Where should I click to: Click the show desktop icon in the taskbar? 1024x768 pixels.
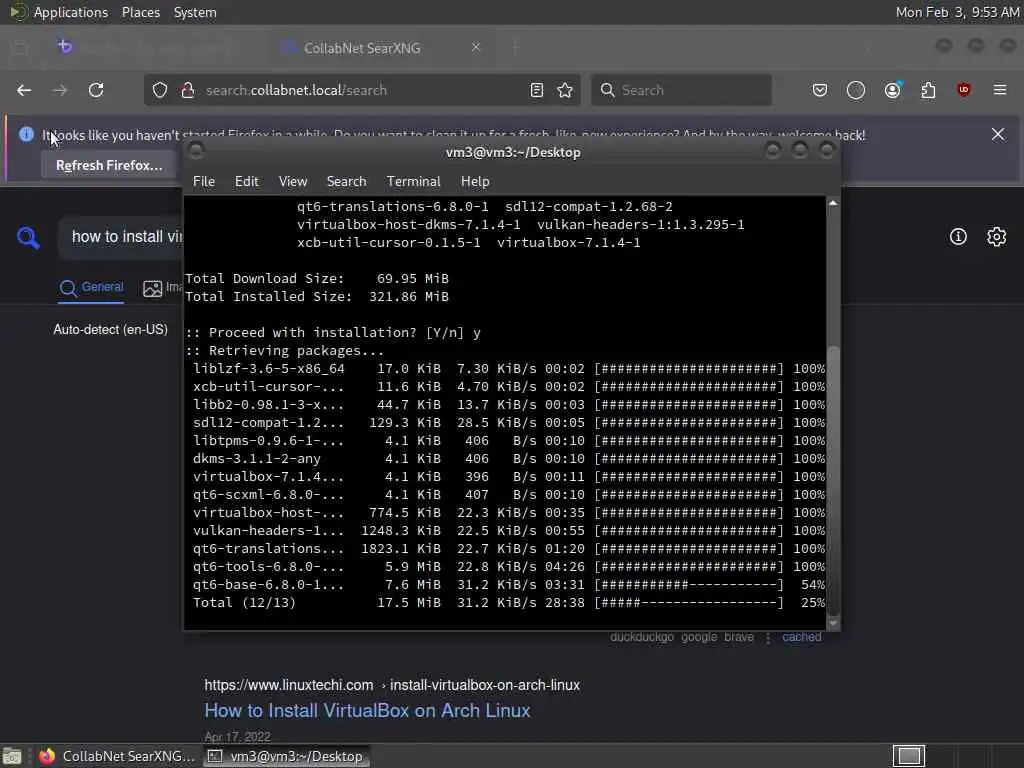pyautogui.click(x=12, y=756)
